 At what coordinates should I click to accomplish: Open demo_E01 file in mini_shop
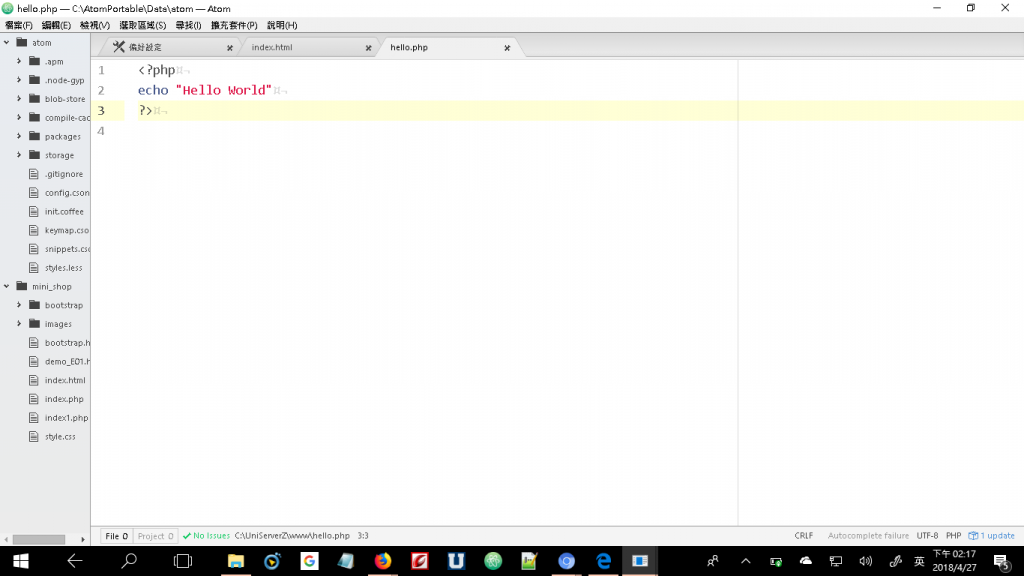[67, 361]
